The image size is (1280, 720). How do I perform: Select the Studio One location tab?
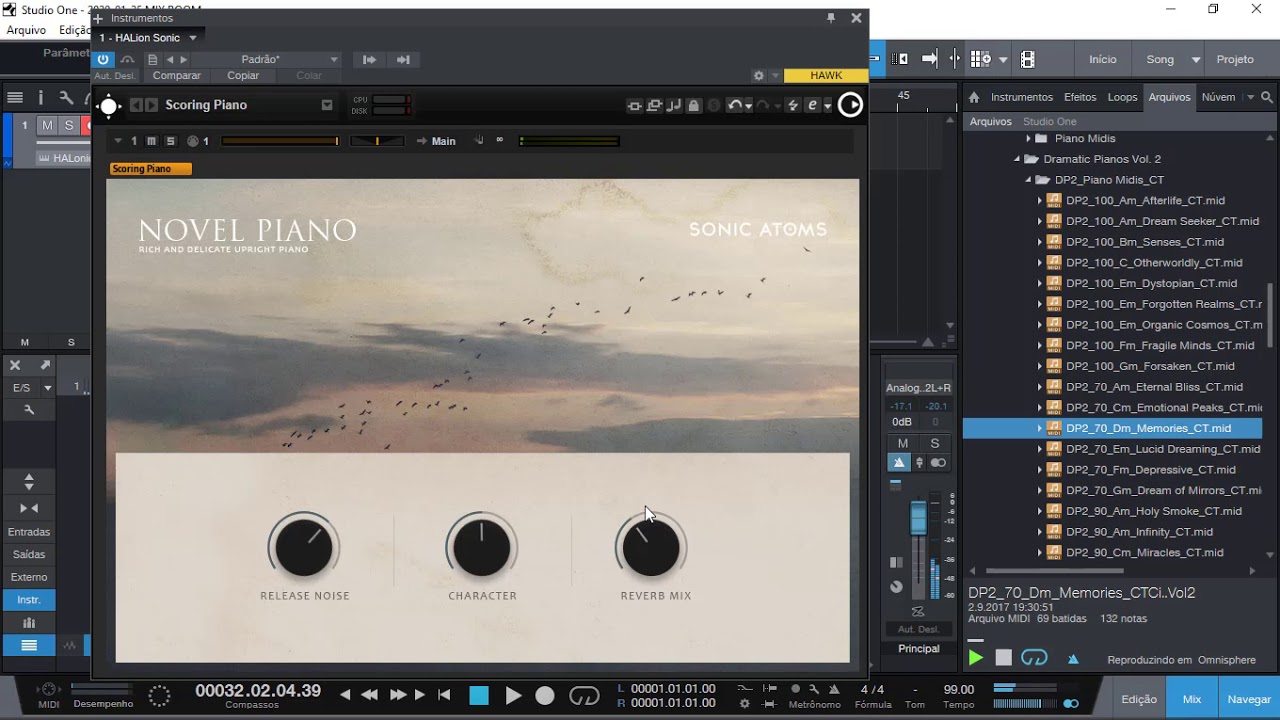click(x=1049, y=122)
